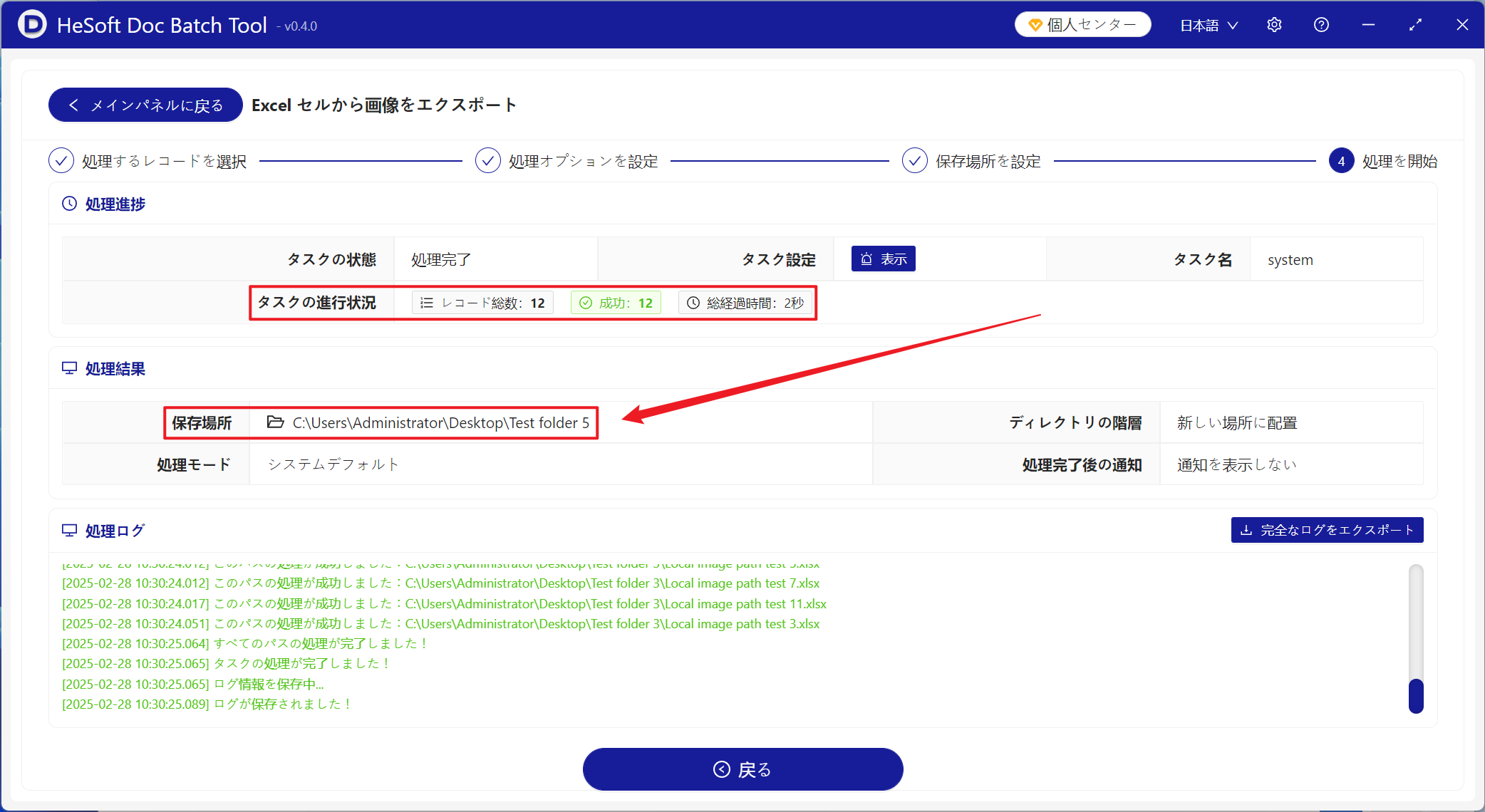Click log line ending test 11.xlsx
This screenshot has width=1485, height=812.
click(445, 604)
